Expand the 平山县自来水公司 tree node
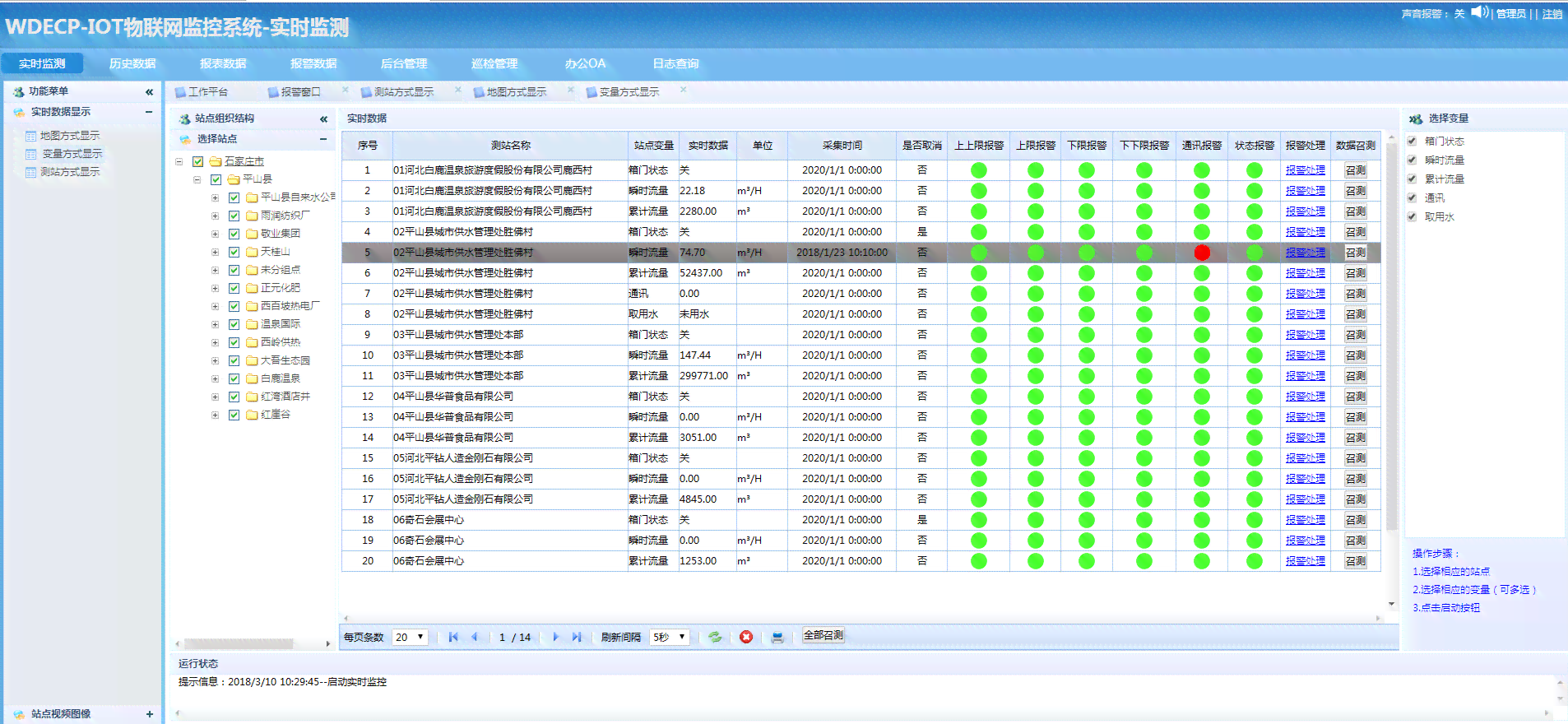Image resolution: width=1568 pixels, height=724 pixels. coord(216,197)
